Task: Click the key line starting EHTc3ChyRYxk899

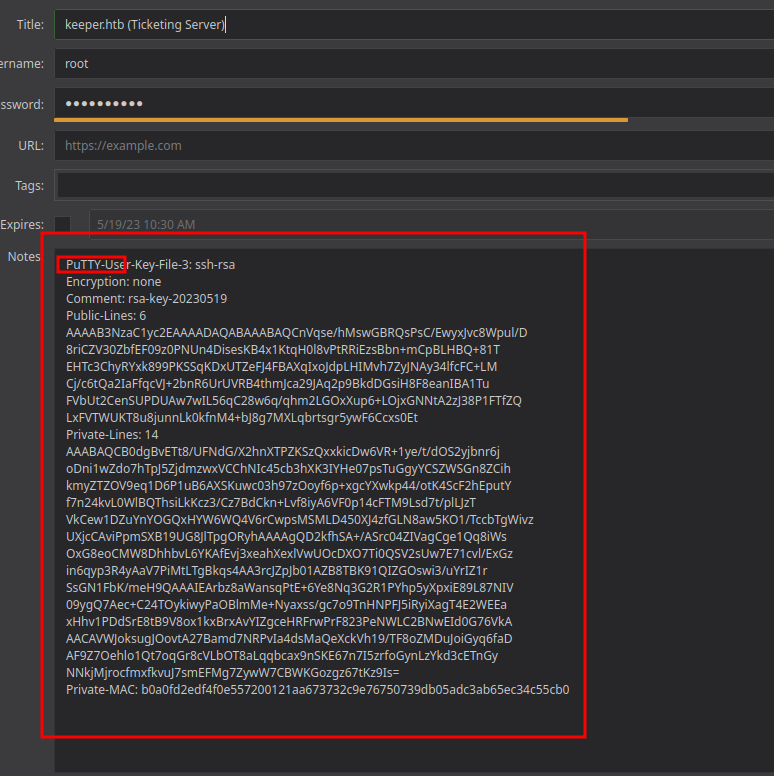Action: tap(282, 367)
